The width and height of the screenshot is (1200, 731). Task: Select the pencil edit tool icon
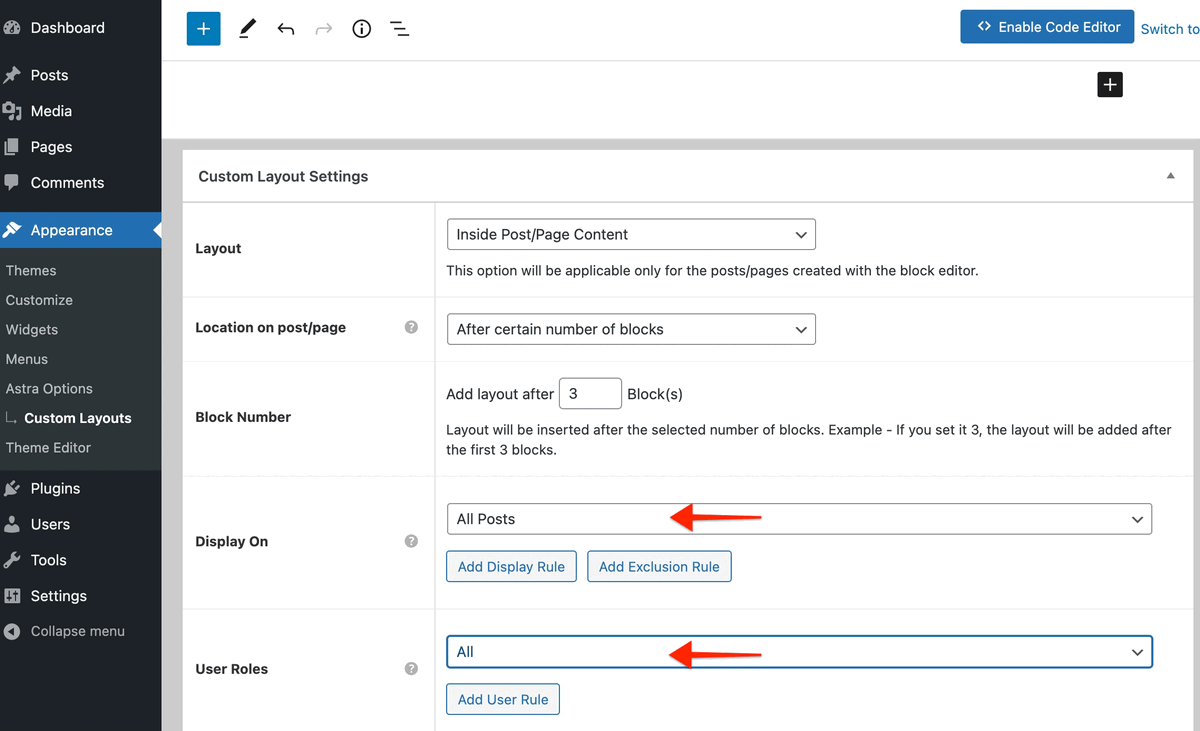[247, 29]
